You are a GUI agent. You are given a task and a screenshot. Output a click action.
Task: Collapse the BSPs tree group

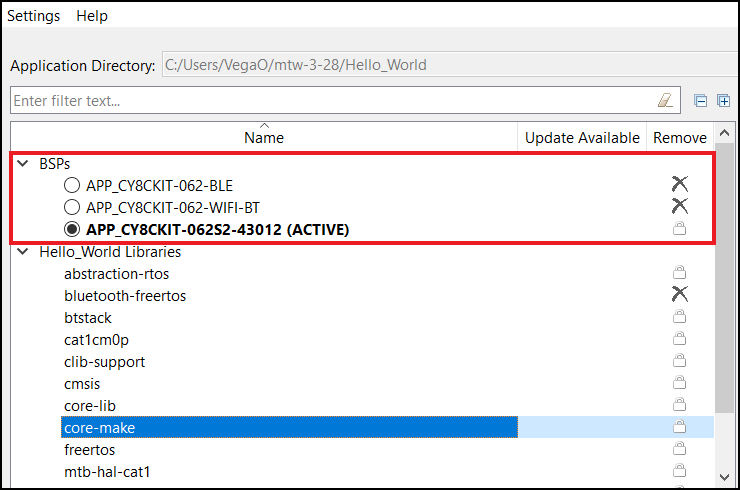click(23, 164)
